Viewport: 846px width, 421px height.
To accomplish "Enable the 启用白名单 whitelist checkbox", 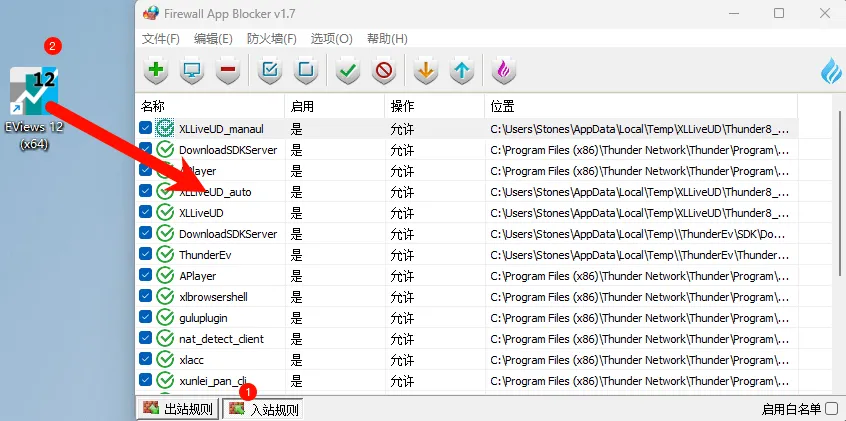I will 831,409.
